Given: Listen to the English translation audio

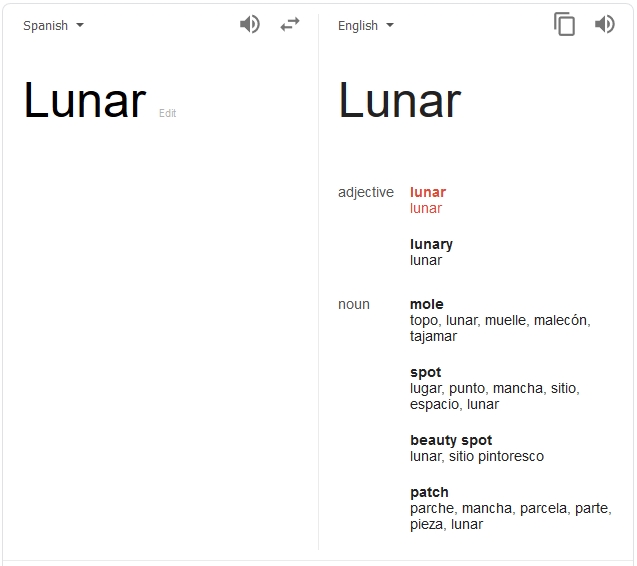Looking at the screenshot, I should tap(605, 25).
